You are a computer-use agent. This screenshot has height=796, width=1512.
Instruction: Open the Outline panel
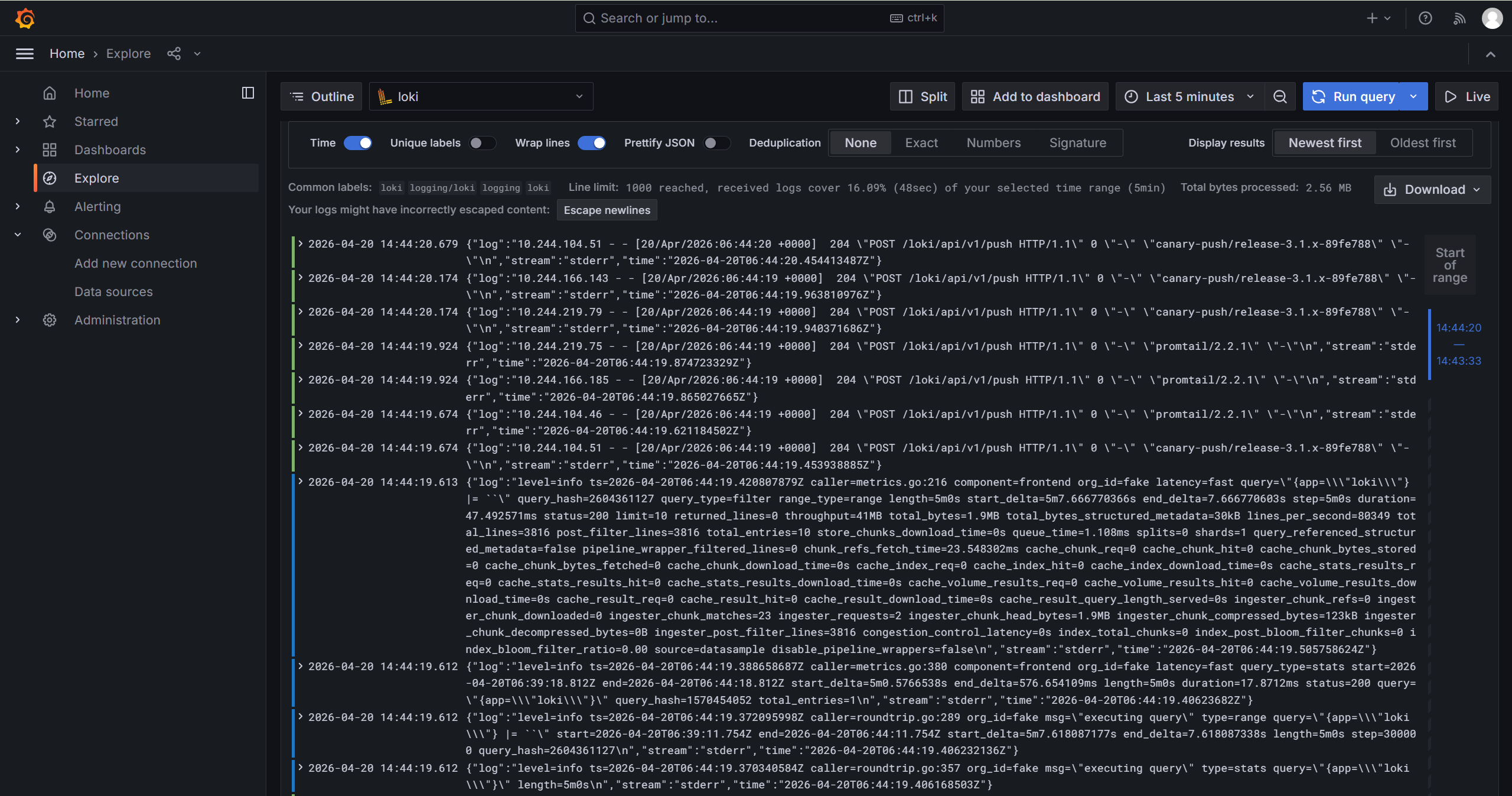pos(321,96)
